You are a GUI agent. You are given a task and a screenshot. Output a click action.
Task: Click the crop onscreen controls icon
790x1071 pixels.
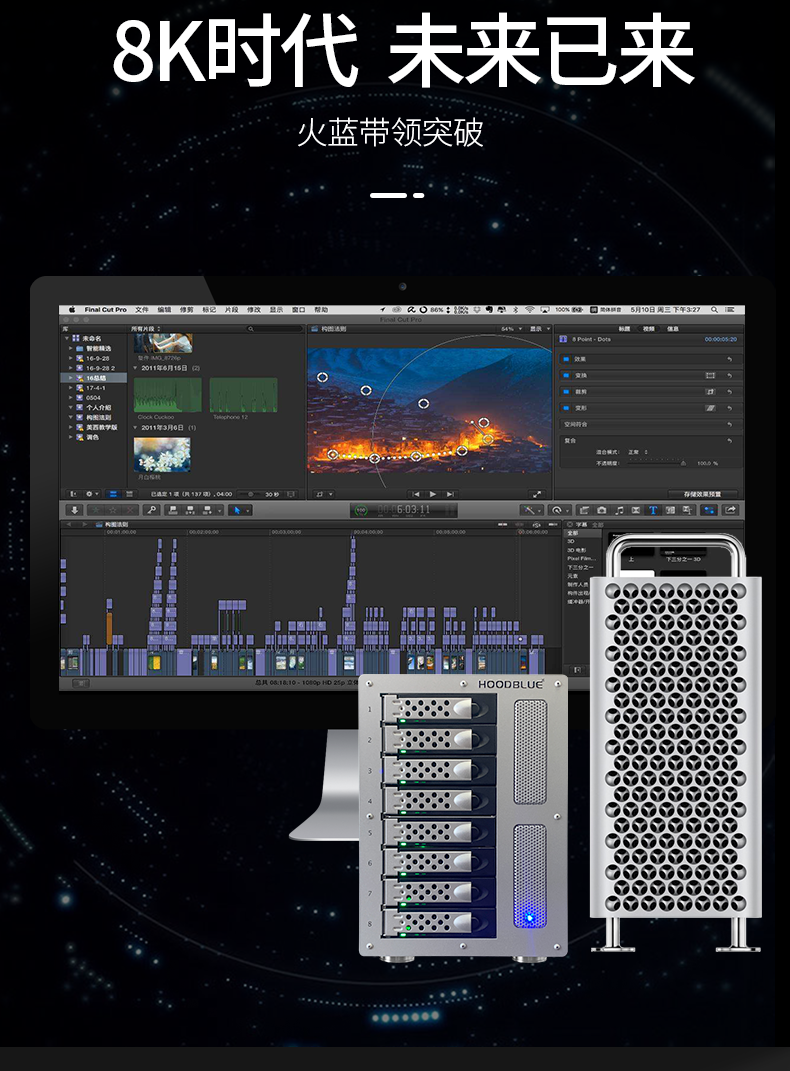(710, 391)
